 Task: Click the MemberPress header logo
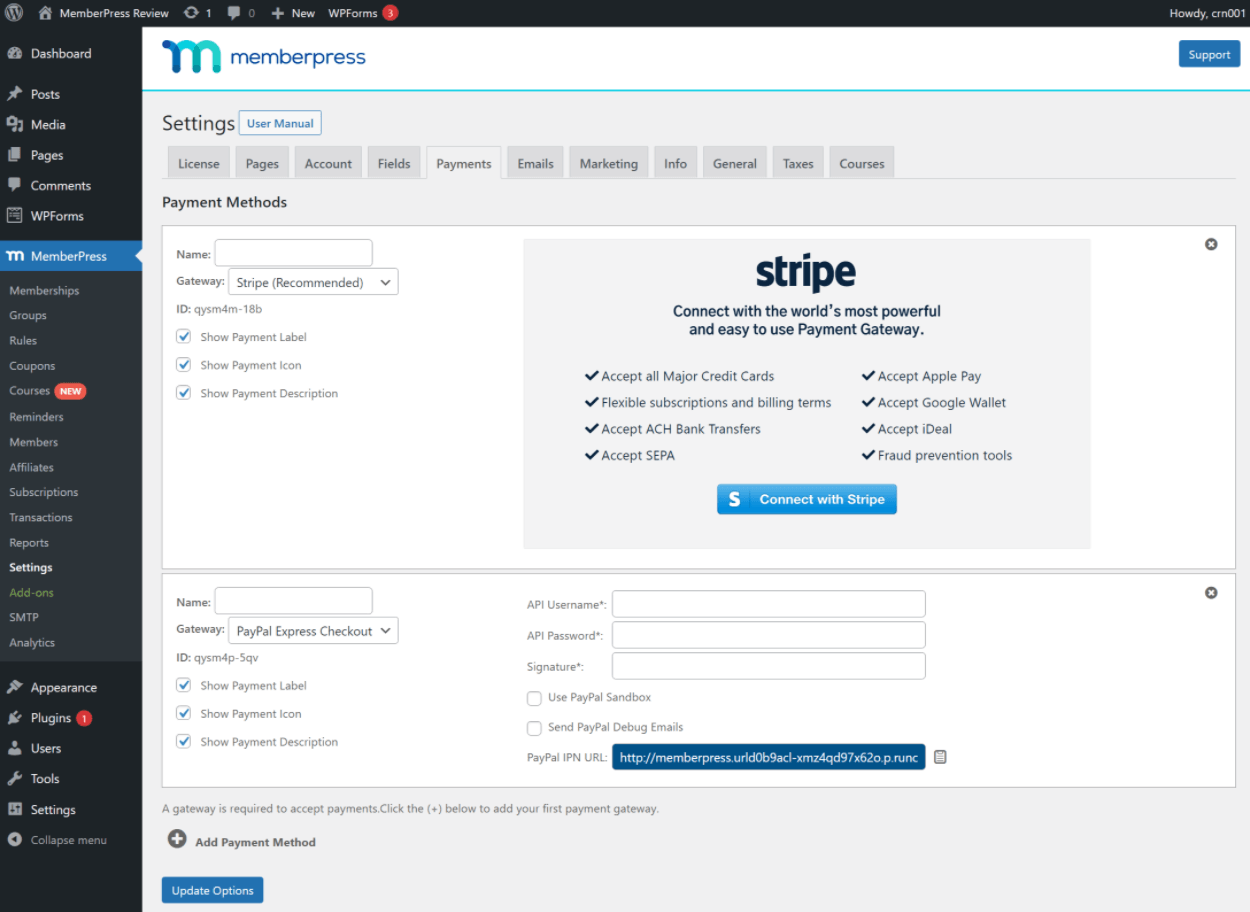click(264, 57)
